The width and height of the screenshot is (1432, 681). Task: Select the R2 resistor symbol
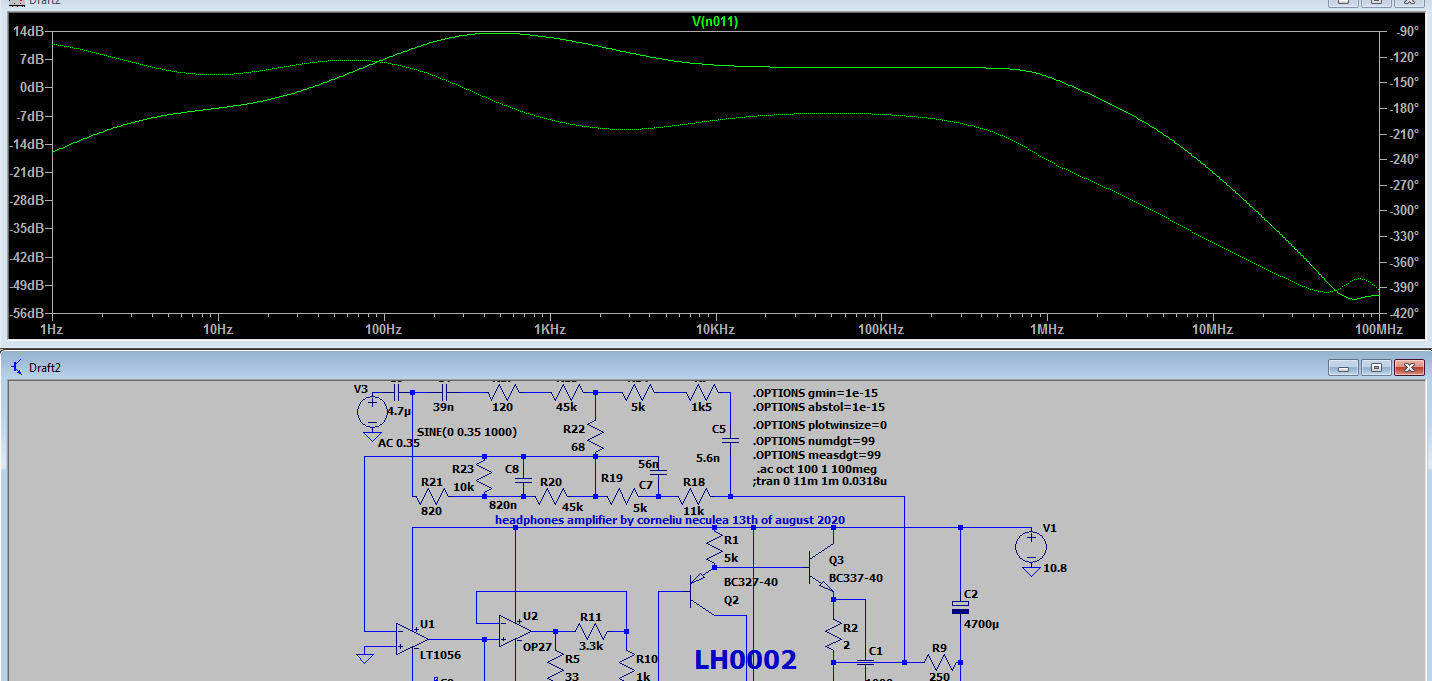click(833, 635)
